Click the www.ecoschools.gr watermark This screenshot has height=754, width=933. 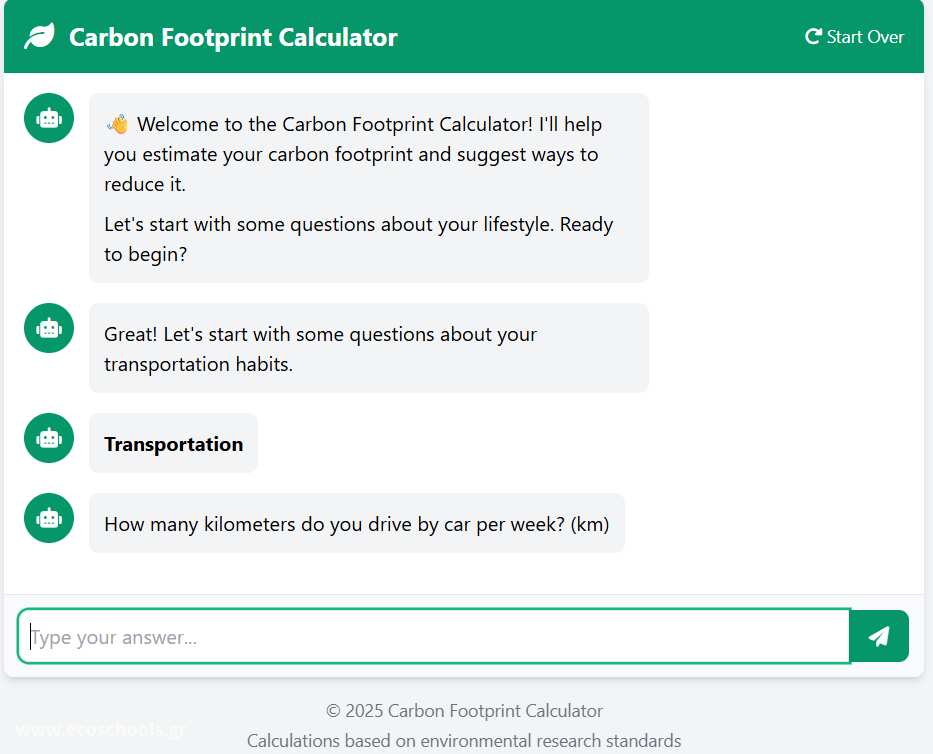[x=100, y=729]
